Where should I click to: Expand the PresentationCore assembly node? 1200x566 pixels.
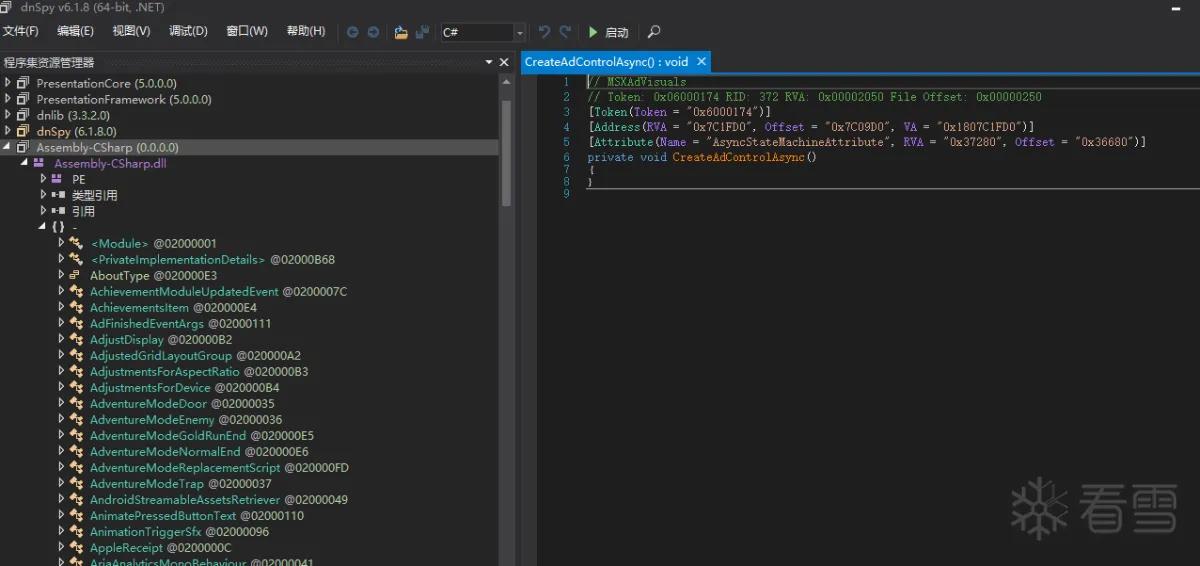[x=8, y=83]
